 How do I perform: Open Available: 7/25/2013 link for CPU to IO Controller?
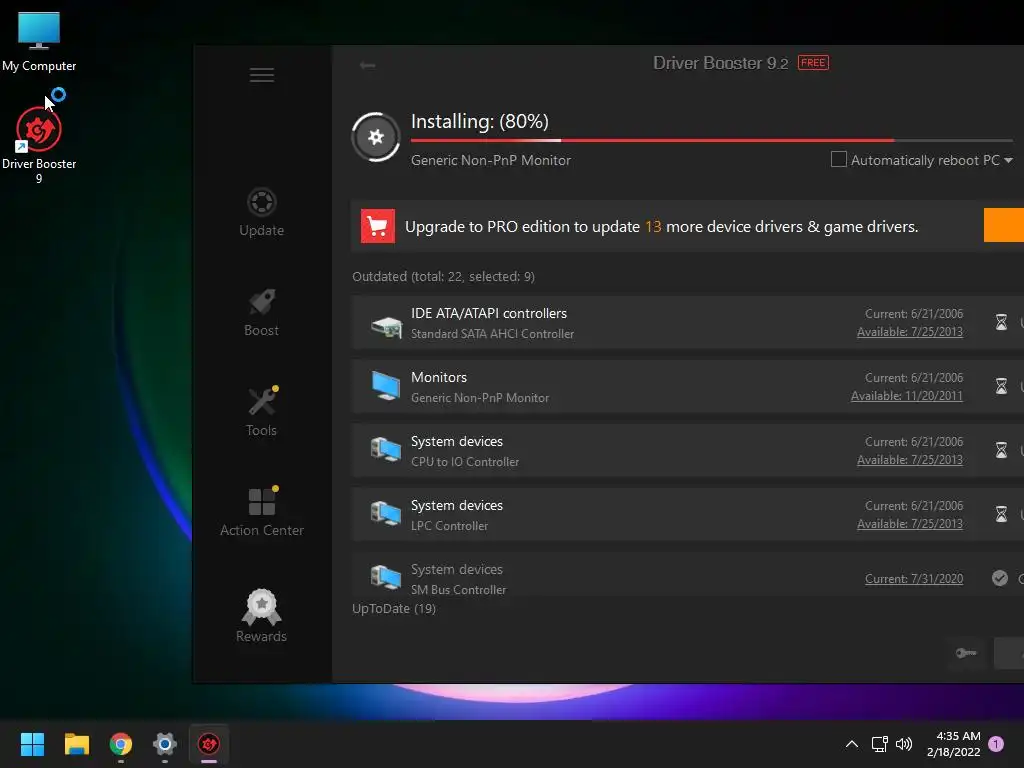click(x=910, y=460)
